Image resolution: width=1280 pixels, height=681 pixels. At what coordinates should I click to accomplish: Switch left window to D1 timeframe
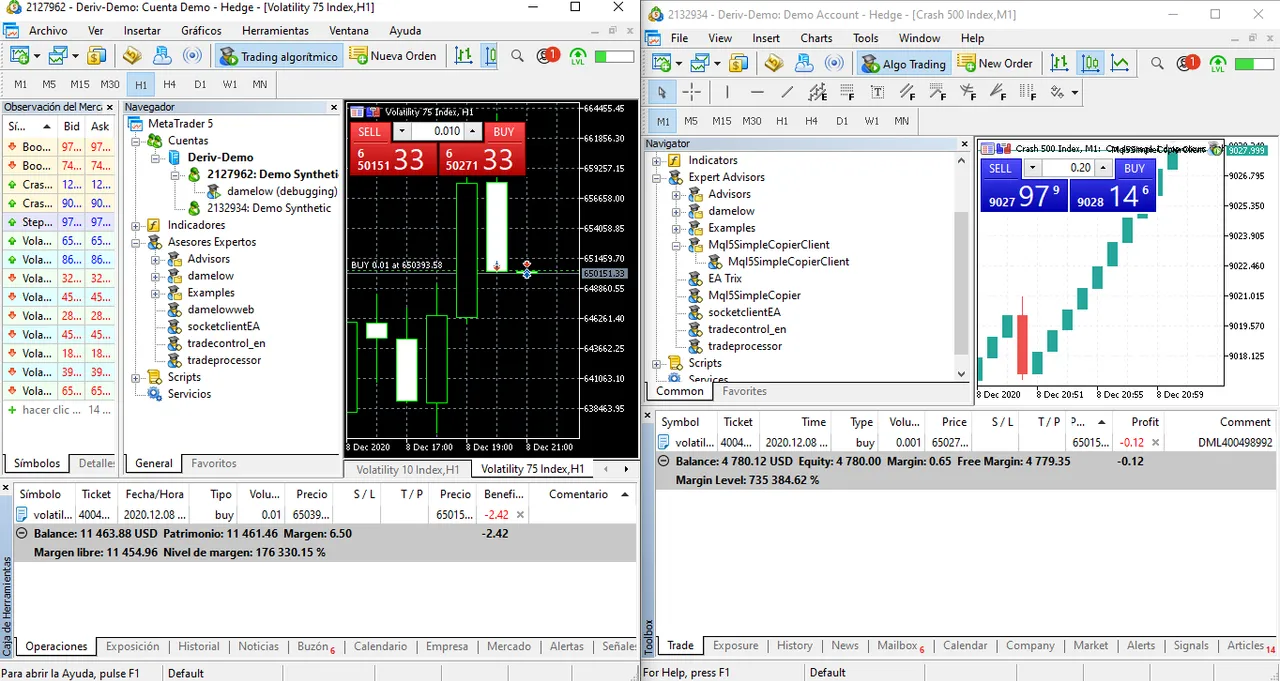pyautogui.click(x=200, y=84)
